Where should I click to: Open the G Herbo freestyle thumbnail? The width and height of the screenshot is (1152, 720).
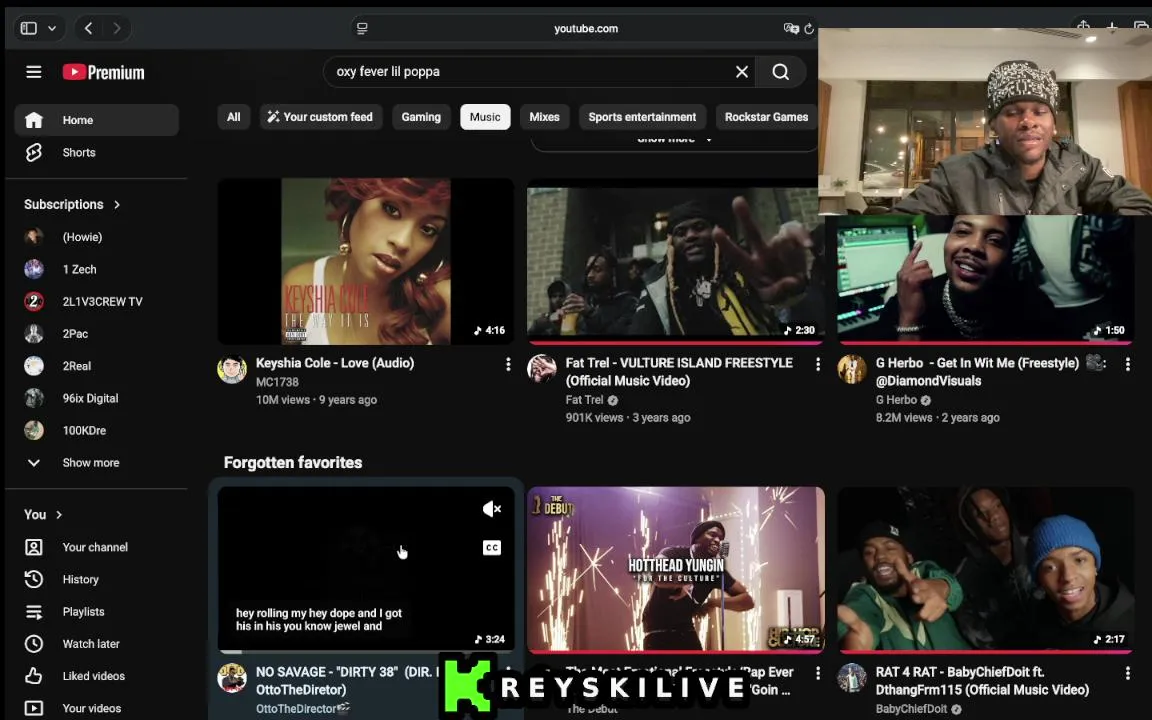click(985, 278)
